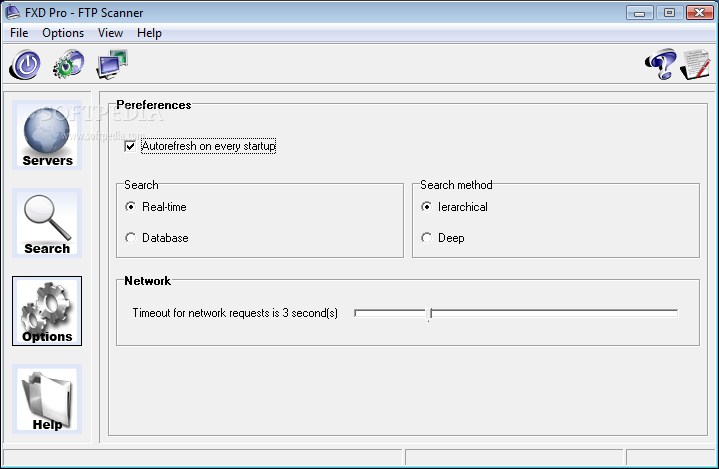
Task: Choose the Ierarchical search method
Action: (x=426, y=207)
